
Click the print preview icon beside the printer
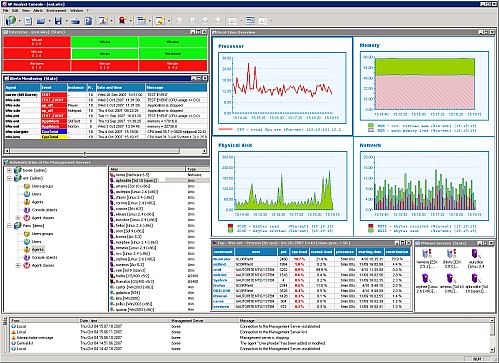(88, 21)
